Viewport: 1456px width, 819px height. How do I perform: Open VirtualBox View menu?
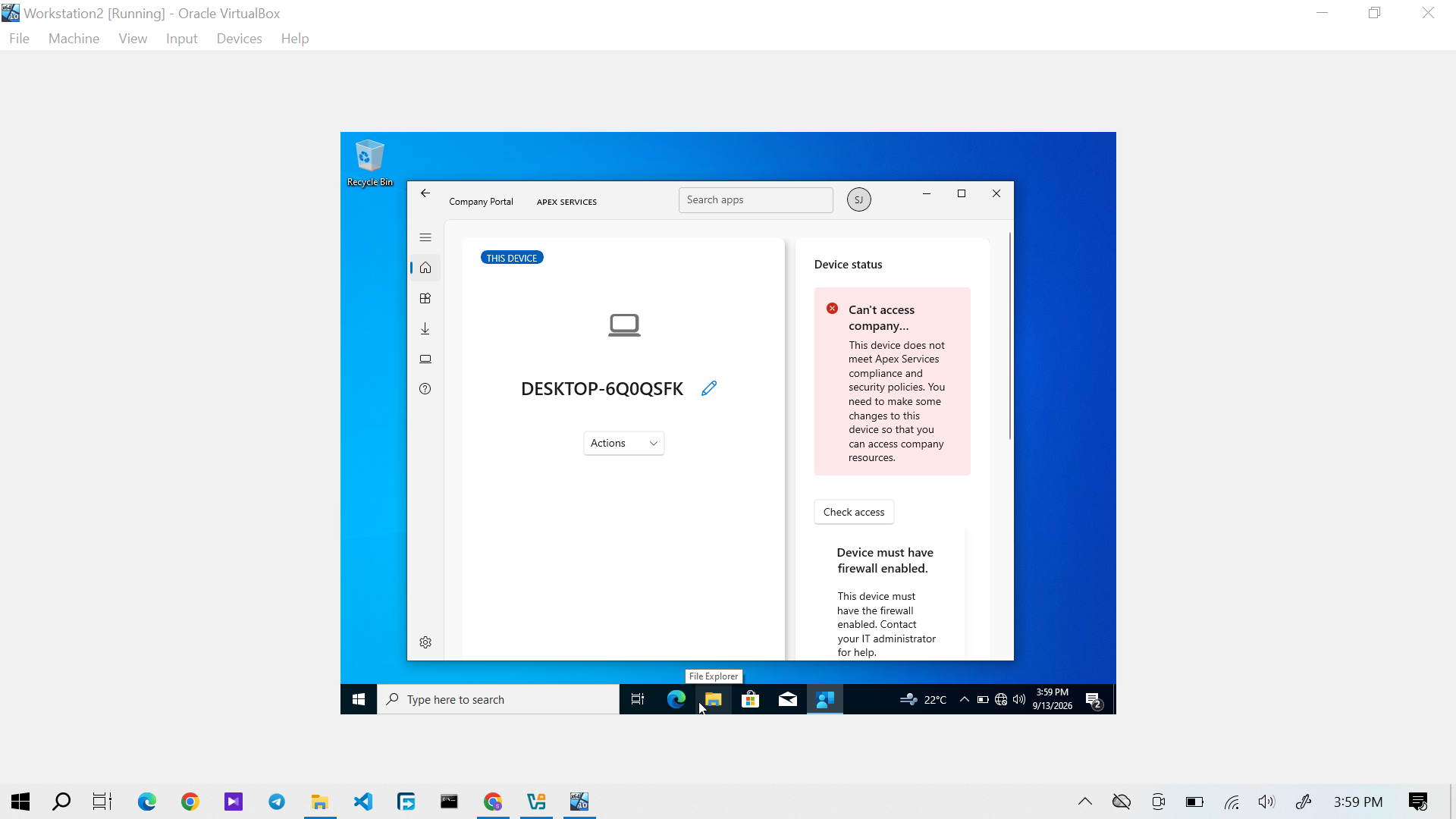[133, 39]
